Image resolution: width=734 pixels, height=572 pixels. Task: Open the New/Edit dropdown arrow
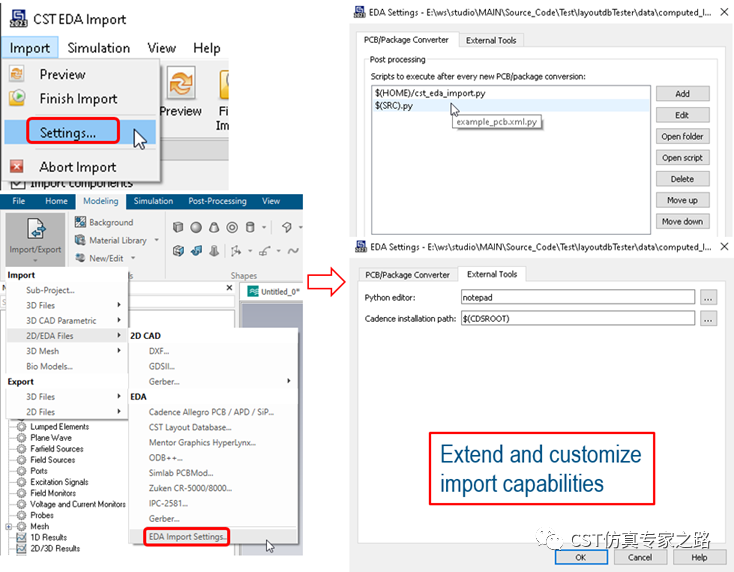[x=133, y=258]
